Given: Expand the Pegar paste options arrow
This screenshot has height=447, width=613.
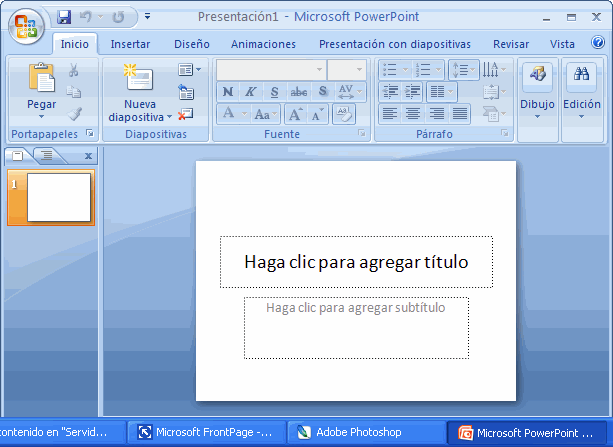Looking at the screenshot, I should [41, 116].
